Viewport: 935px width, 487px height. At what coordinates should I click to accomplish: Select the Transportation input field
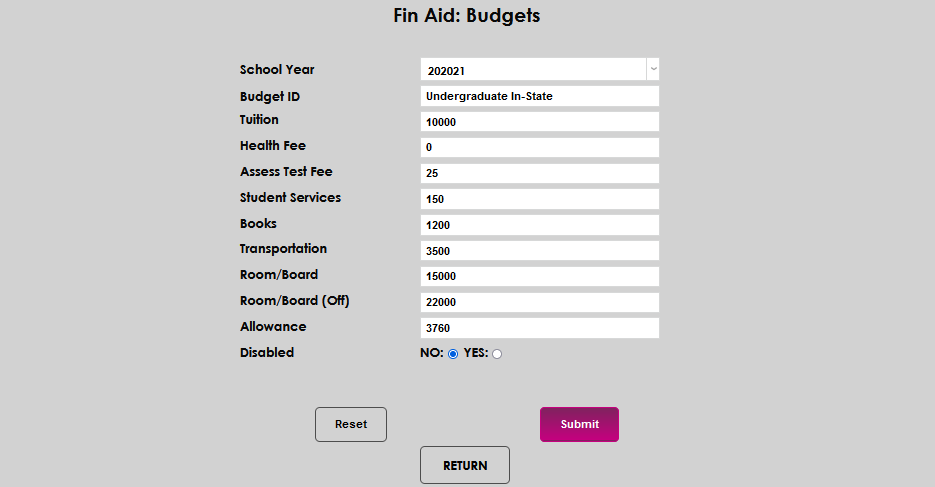click(x=539, y=251)
